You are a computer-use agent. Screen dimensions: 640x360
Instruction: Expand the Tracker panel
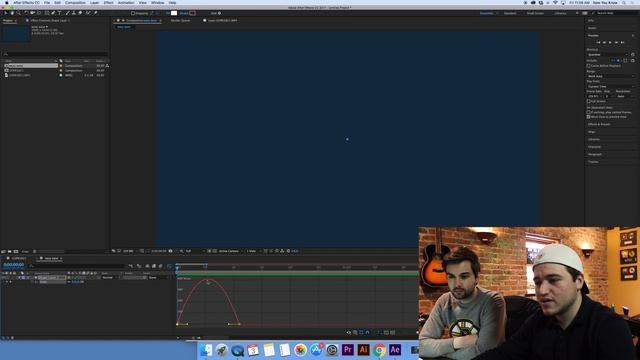(x=593, y=162)
